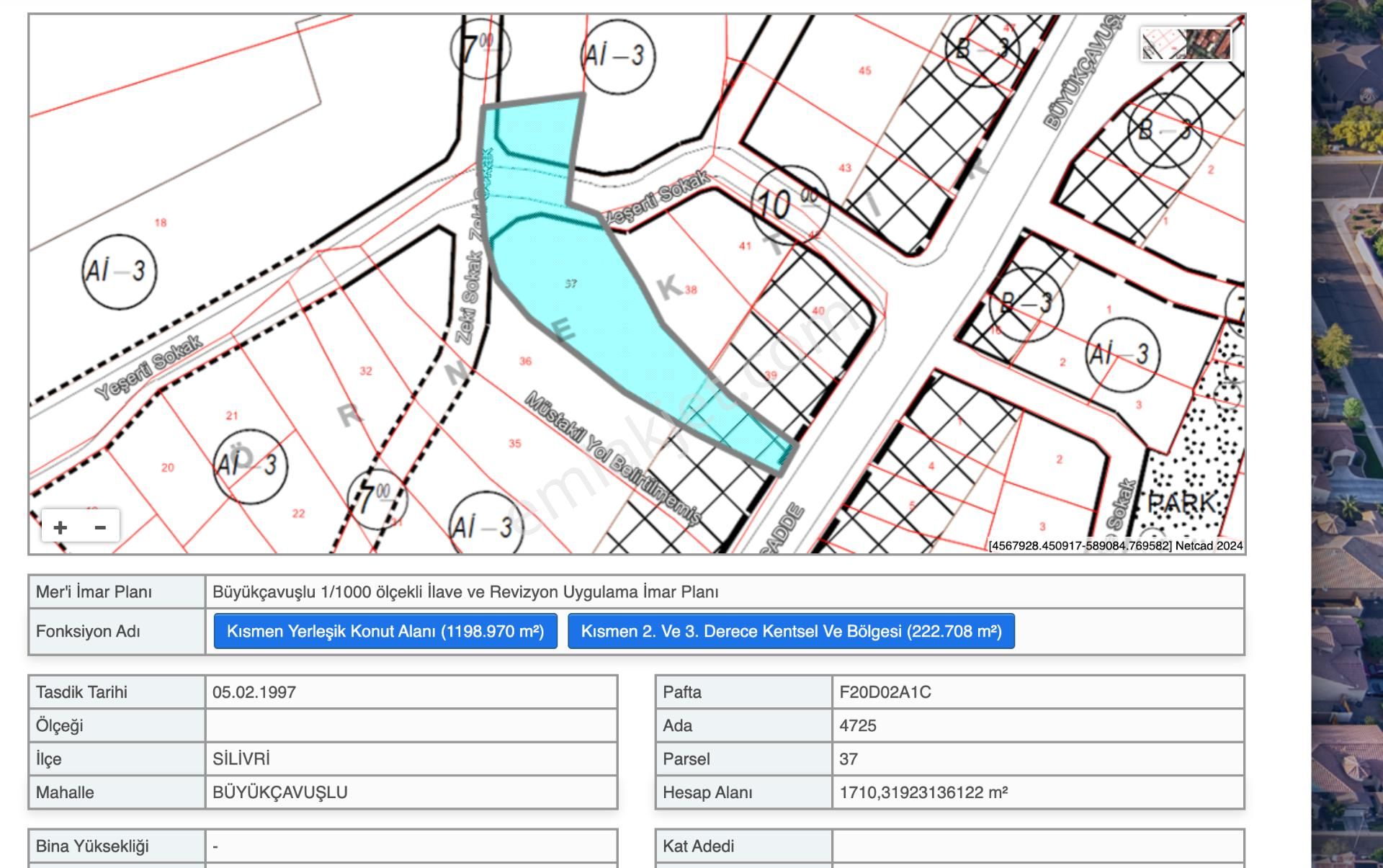Select highlighted parcel 37 on the map
Image resolution: width=1383 pixels, height=868 pixels.
(570, 284)
